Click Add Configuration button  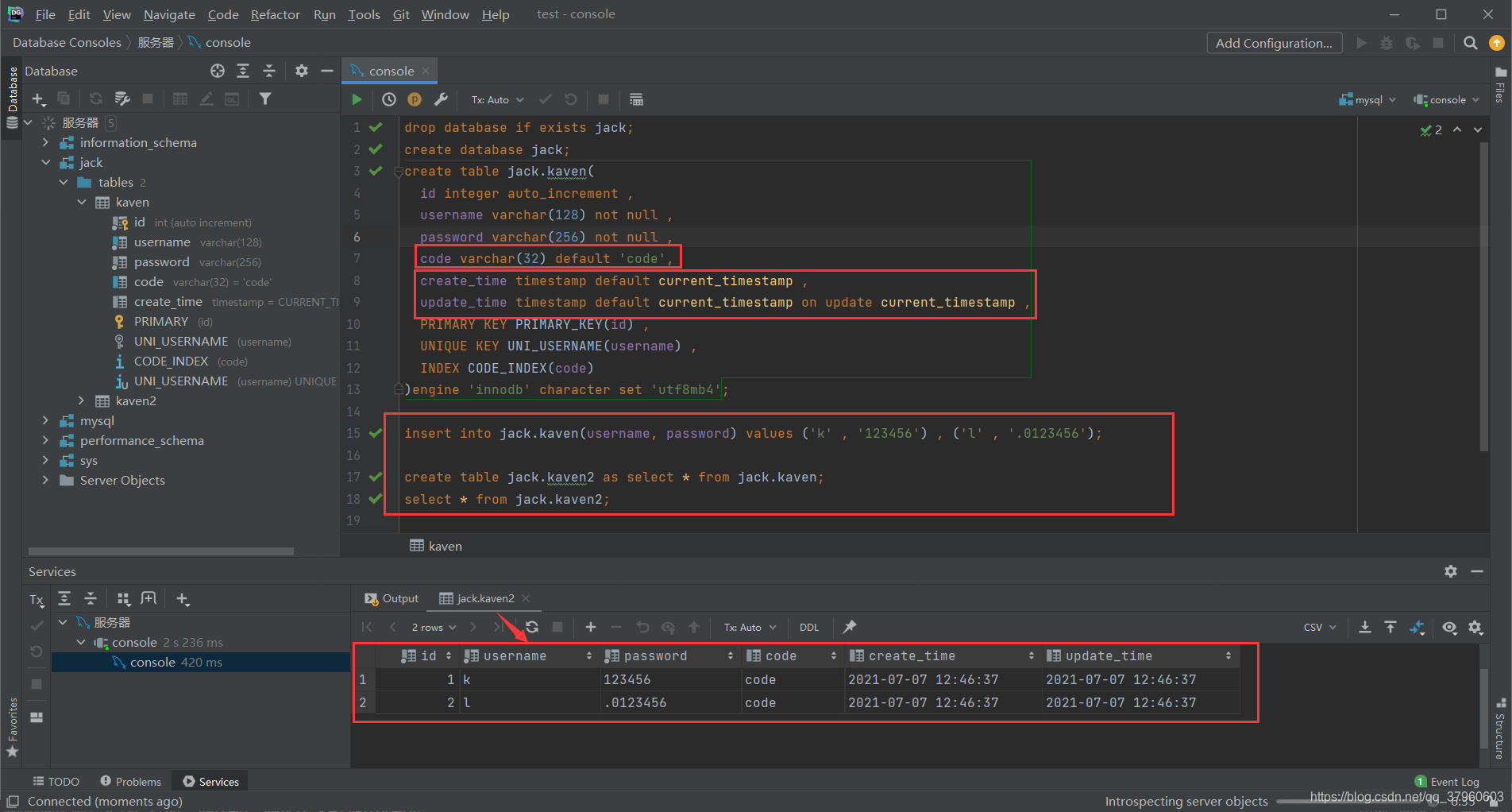[1274, 43]
